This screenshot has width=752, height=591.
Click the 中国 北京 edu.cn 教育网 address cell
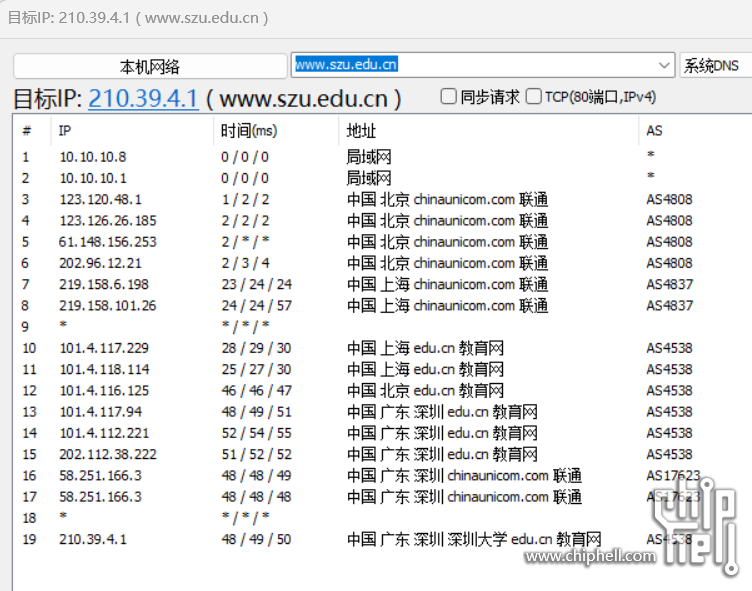click(x=425, y=390)
